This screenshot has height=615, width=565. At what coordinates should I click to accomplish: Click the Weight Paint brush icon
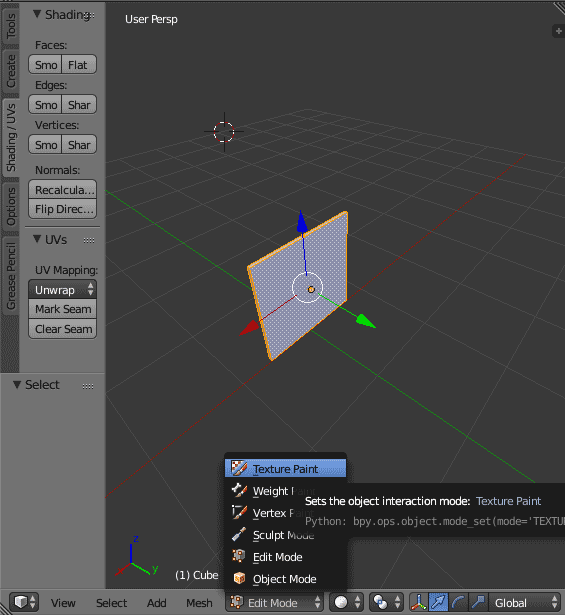239,490
